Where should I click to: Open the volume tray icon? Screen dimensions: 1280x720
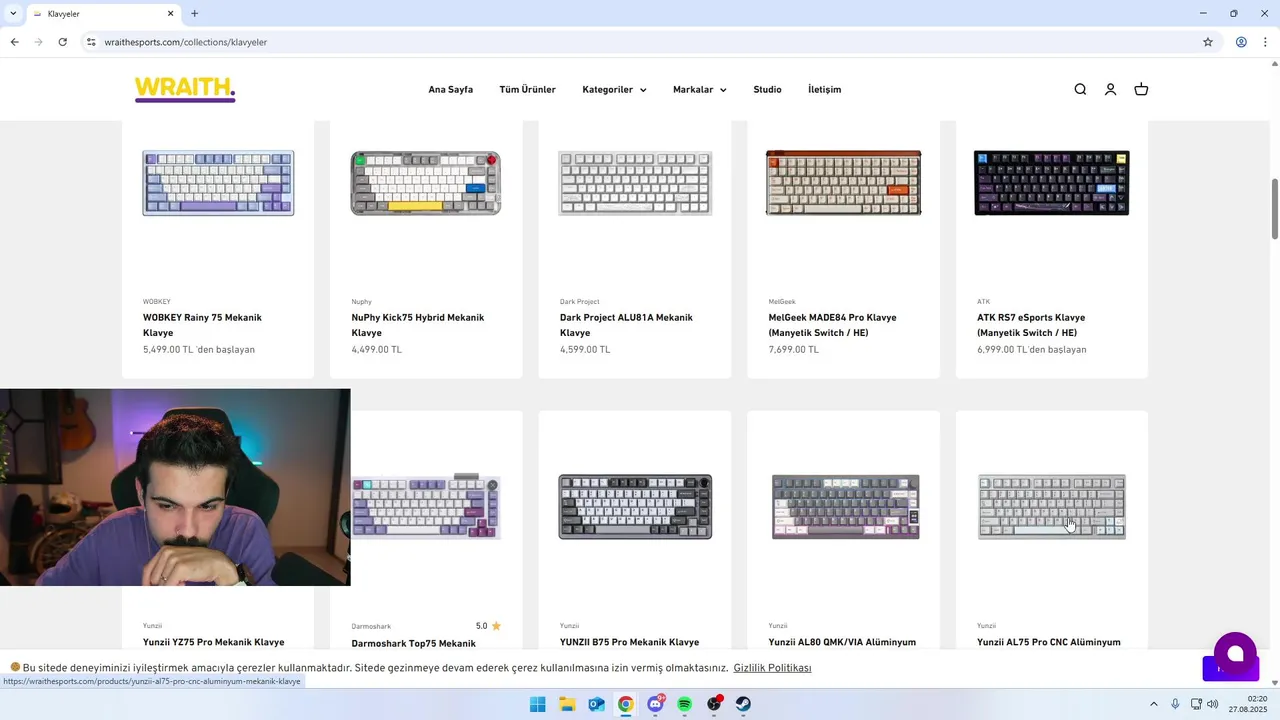point(1213,704)
